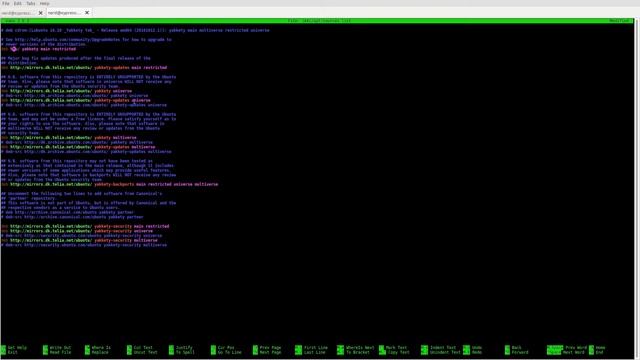The height and width of the screenshot is (360, 640).
Task: Close the second active terminal tab
Action: tap(87, 13)
